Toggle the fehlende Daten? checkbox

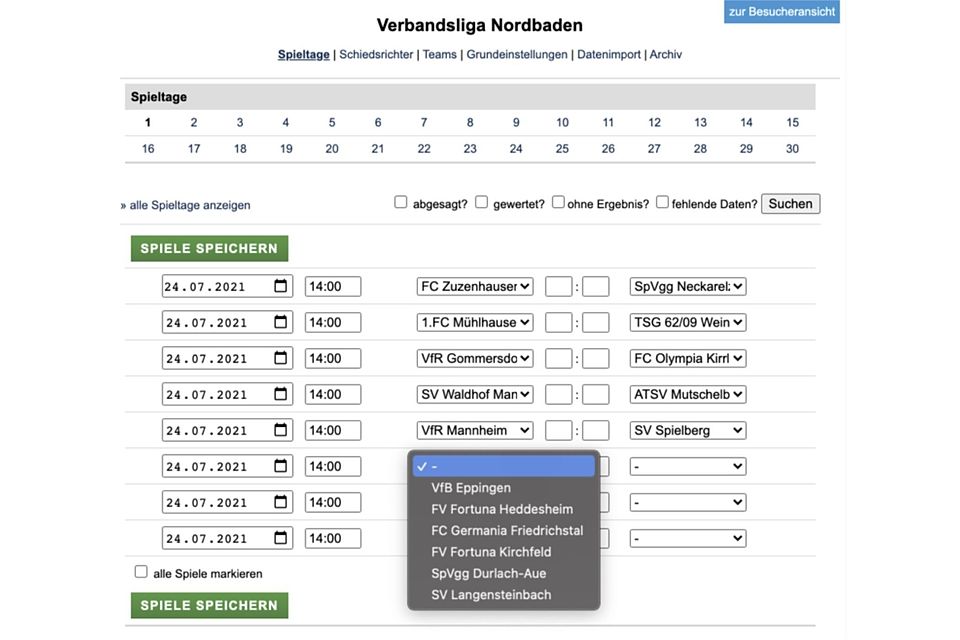tap(662, 202)
